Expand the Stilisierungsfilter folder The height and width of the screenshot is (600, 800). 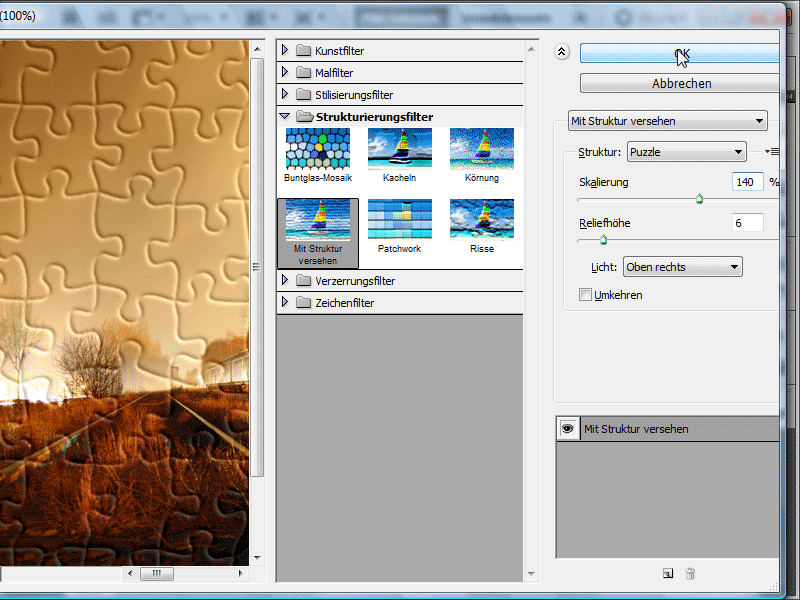coord(285,94)
